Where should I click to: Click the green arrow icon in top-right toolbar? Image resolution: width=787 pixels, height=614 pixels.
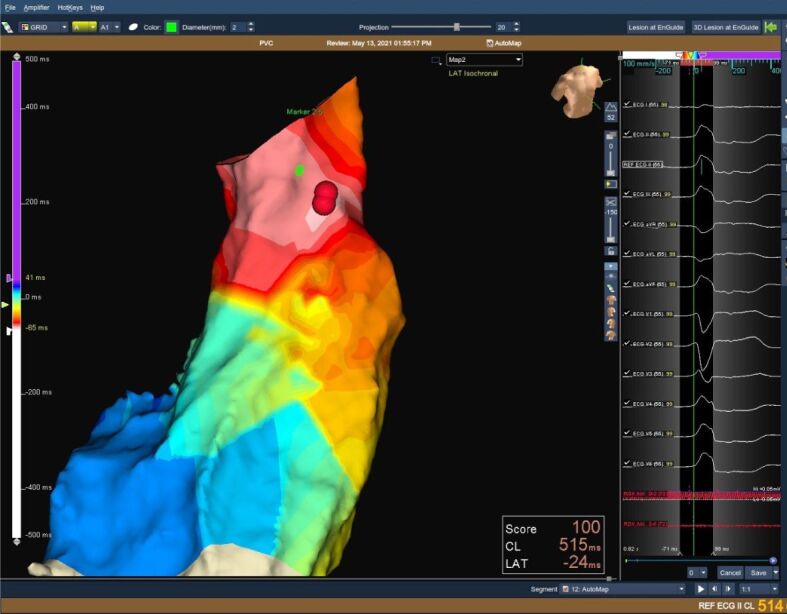click(x=770, y=27)
